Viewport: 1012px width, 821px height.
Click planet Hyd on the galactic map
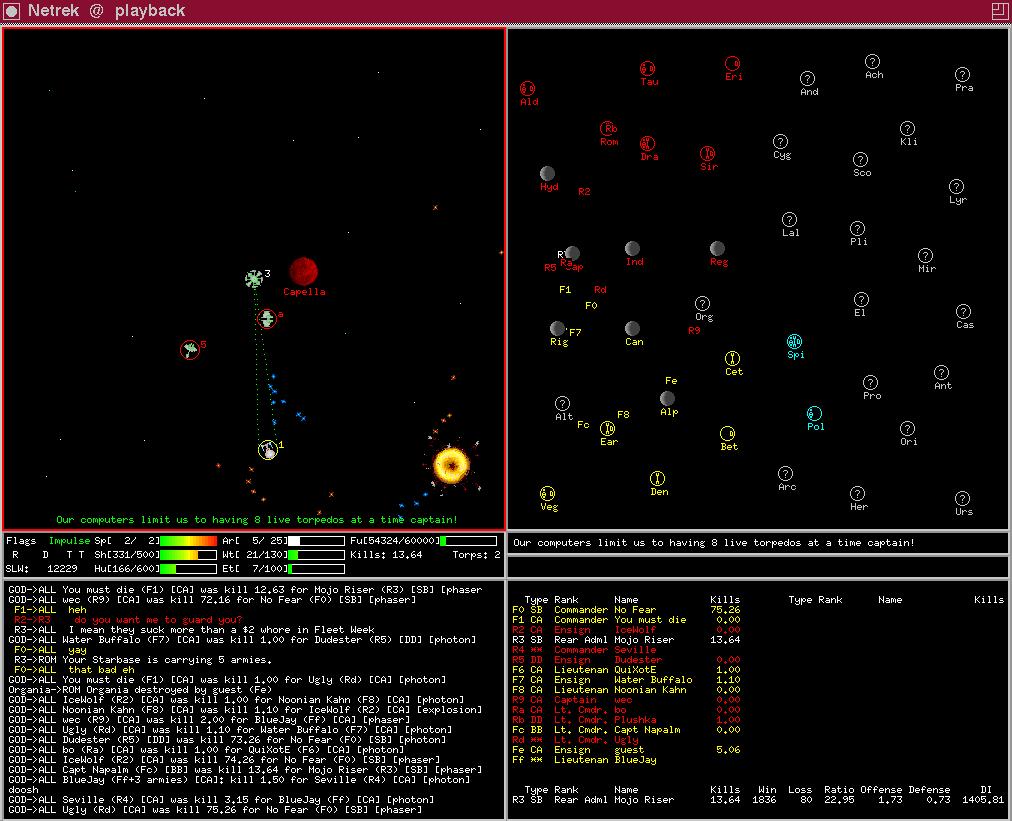(547, 174)
